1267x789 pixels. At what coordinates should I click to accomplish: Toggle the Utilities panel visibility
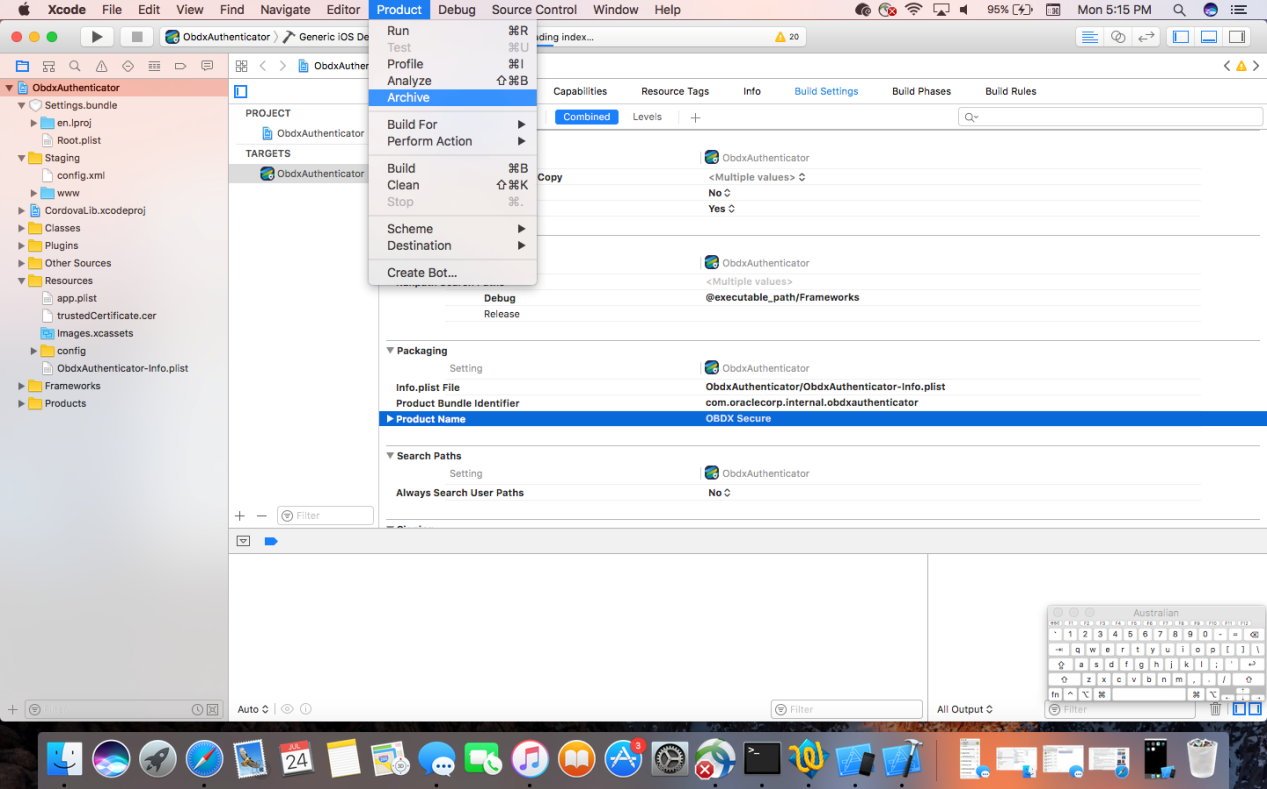pos(1237,37)
